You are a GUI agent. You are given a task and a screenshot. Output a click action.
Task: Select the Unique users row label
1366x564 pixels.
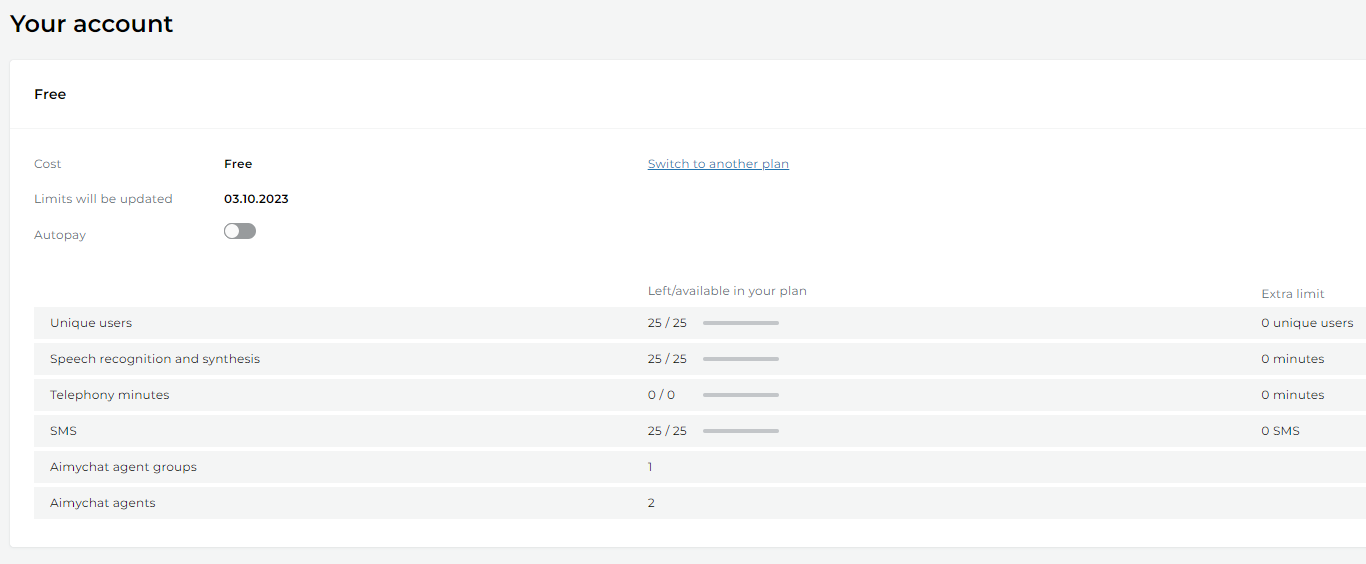click(x=91, y=323)
